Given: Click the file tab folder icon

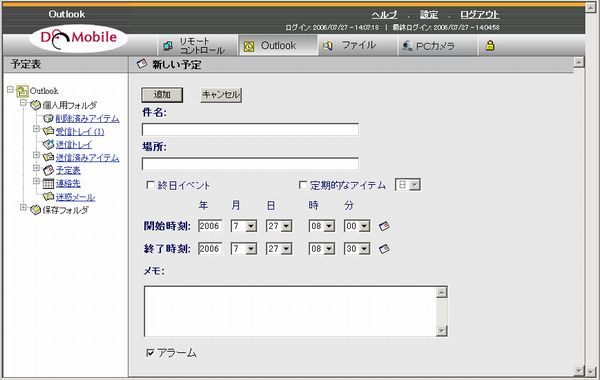Looking at the screenshot, I should pyautogui.click(x=327, y=46).
